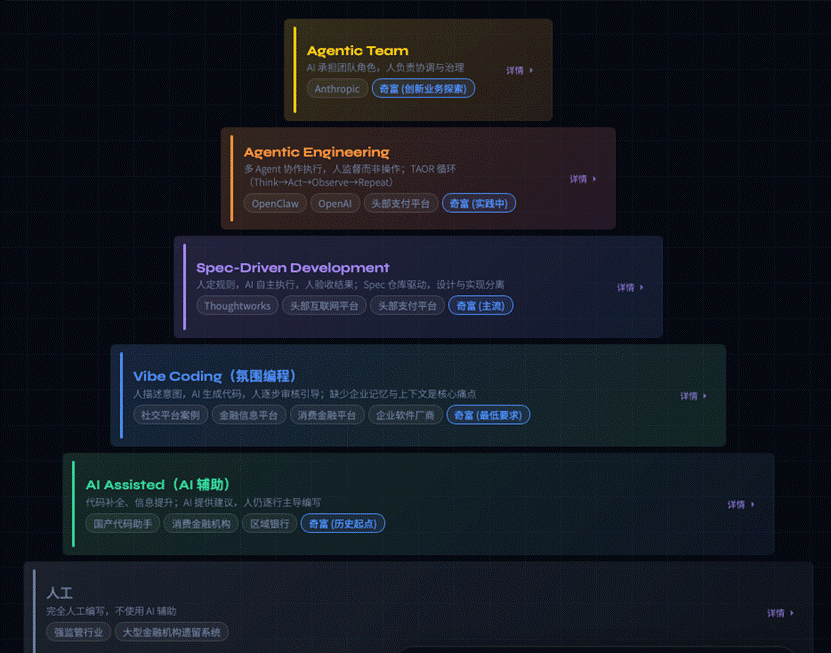The width and height of the screenshot is (831, 653).
Task: Click the OpenClaw tag
Action: pos(275,204)
